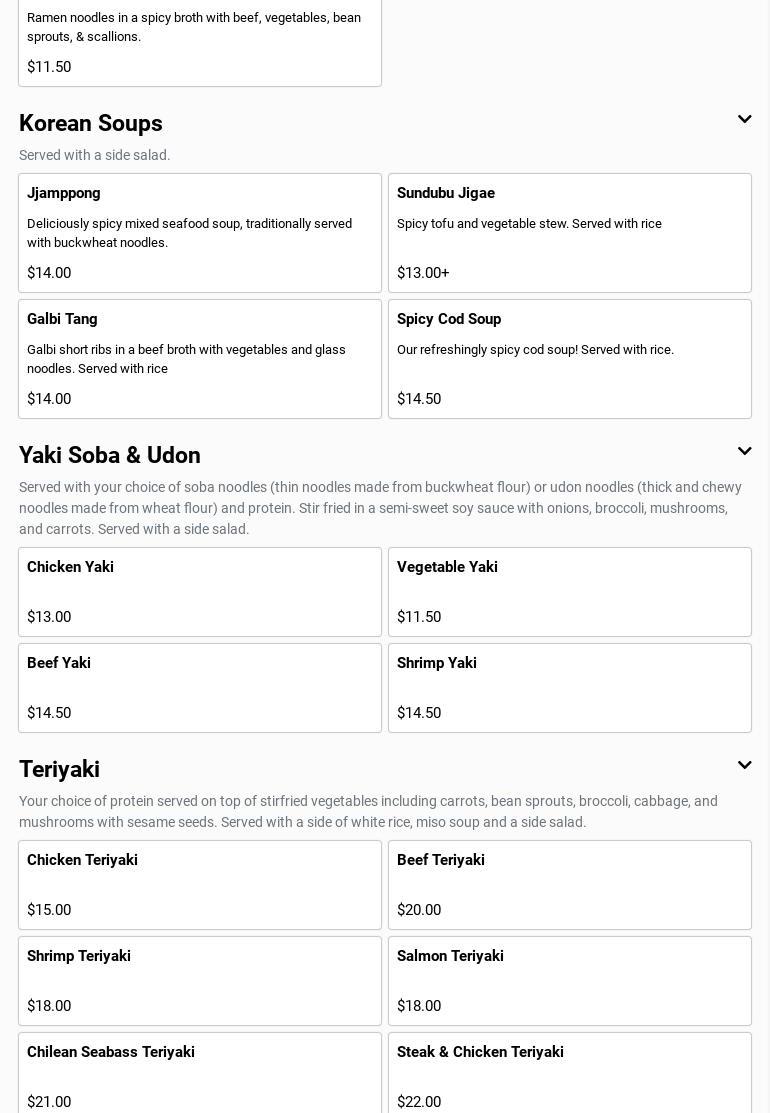
Task: Open the Jjamppong menu item
Action: coord(200,233)
